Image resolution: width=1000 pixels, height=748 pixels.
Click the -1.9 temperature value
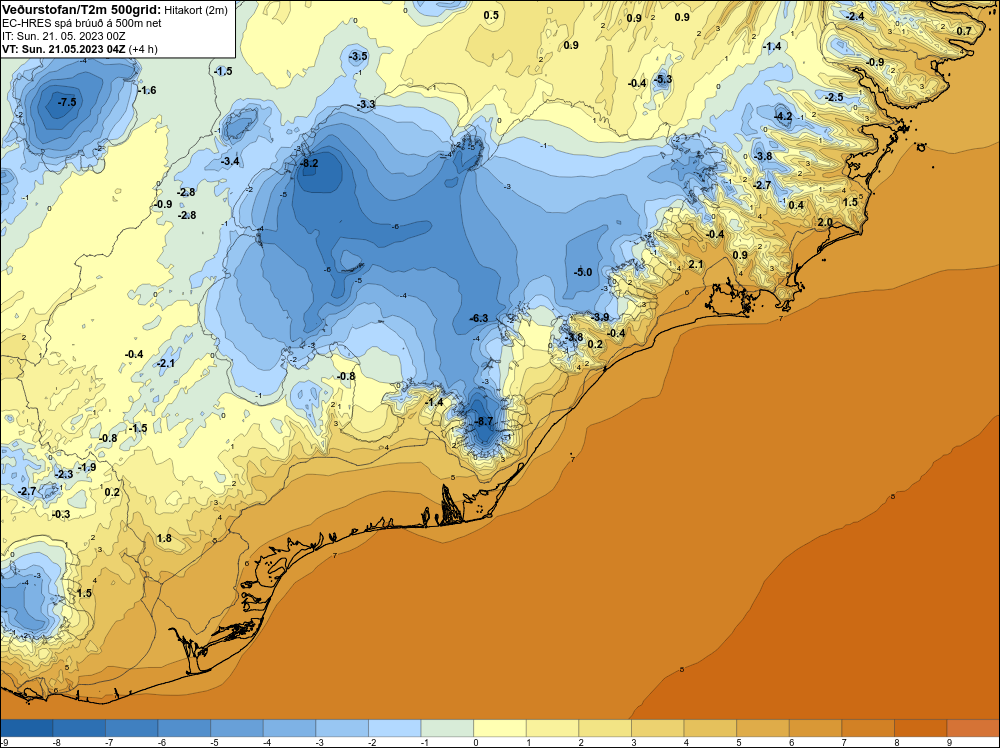point(87,467)
